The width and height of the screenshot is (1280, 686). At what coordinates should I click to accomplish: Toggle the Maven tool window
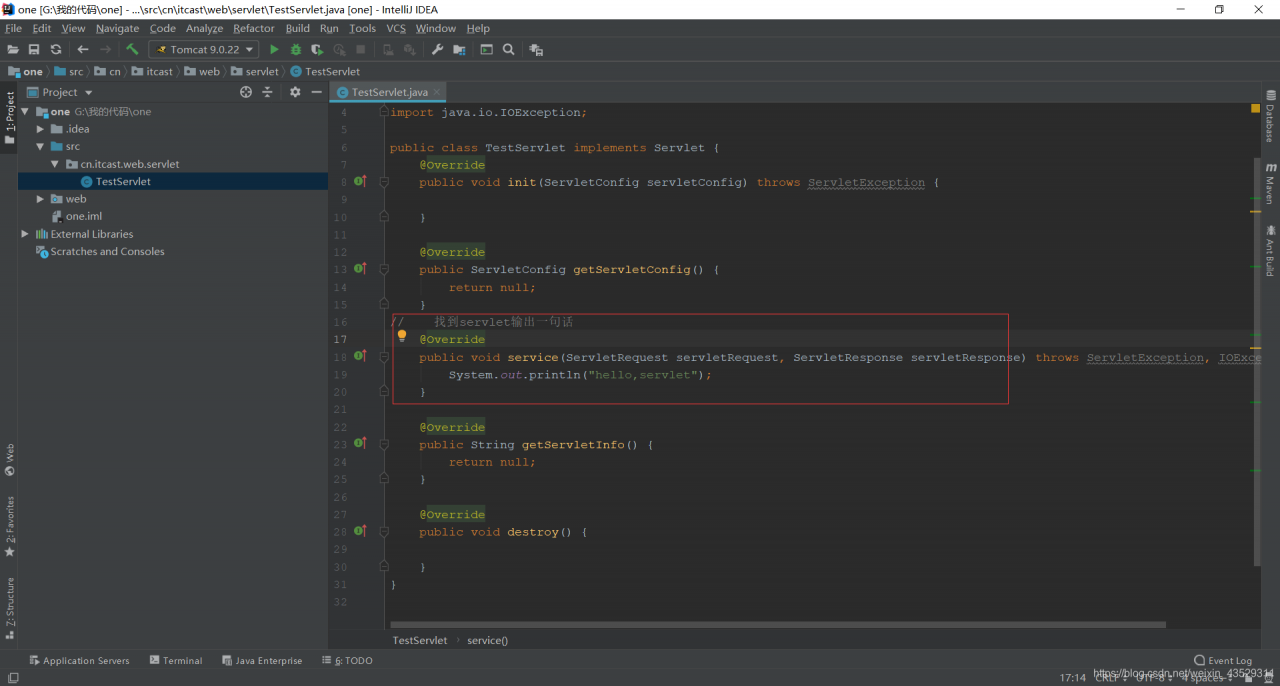tap(1270, 183)
